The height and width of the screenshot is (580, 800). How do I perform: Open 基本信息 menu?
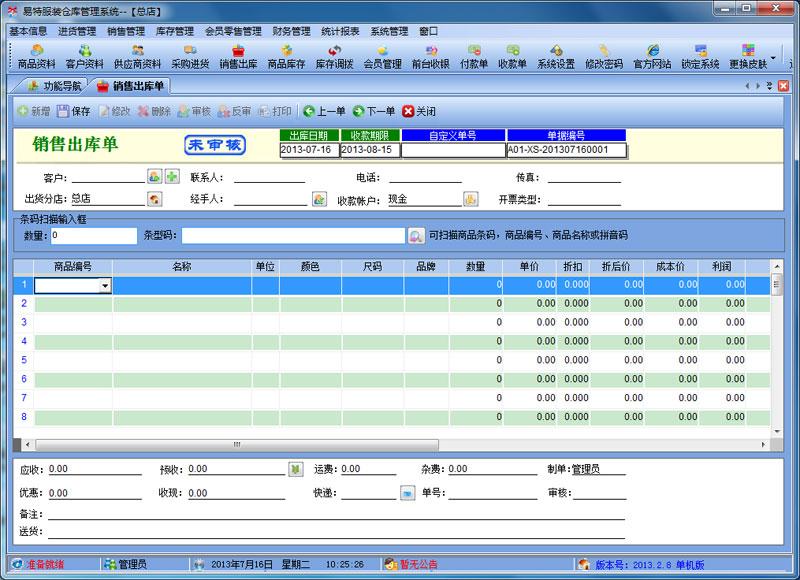[x=28, y=31]
